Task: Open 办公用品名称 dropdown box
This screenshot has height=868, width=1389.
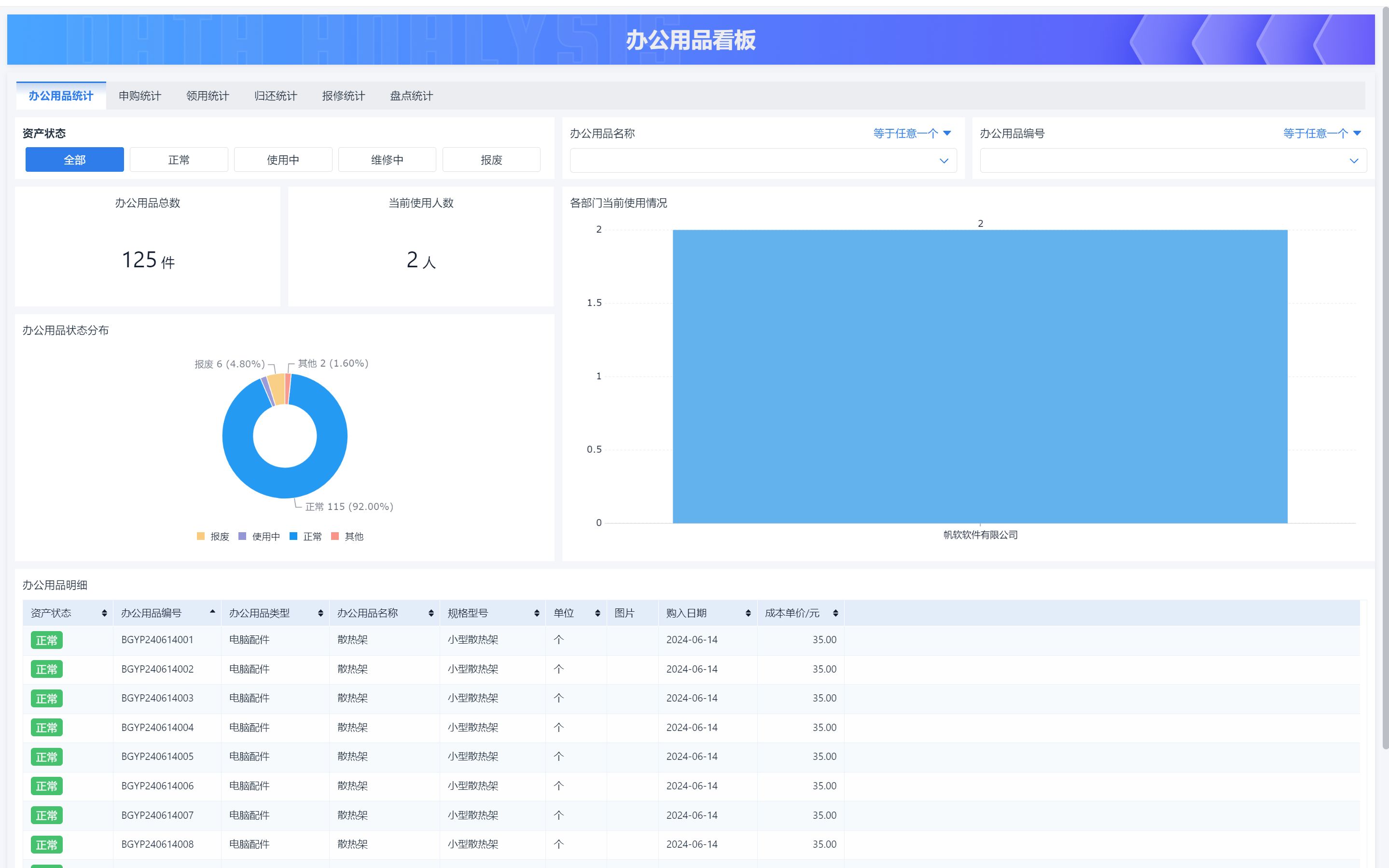Action: (x=763, y=161)
